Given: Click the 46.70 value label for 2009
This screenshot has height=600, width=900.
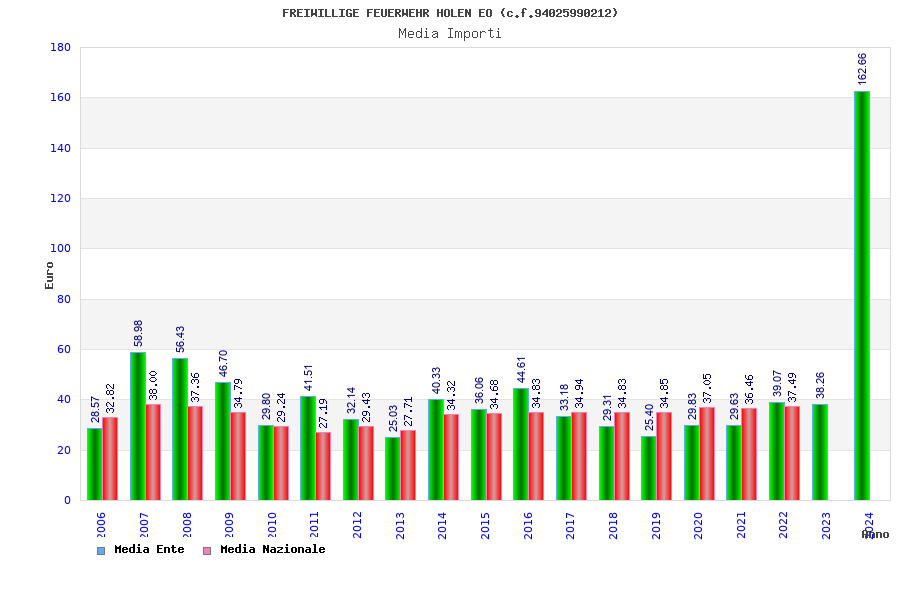Looking at the screenshot, I should [x=223, y=363].
